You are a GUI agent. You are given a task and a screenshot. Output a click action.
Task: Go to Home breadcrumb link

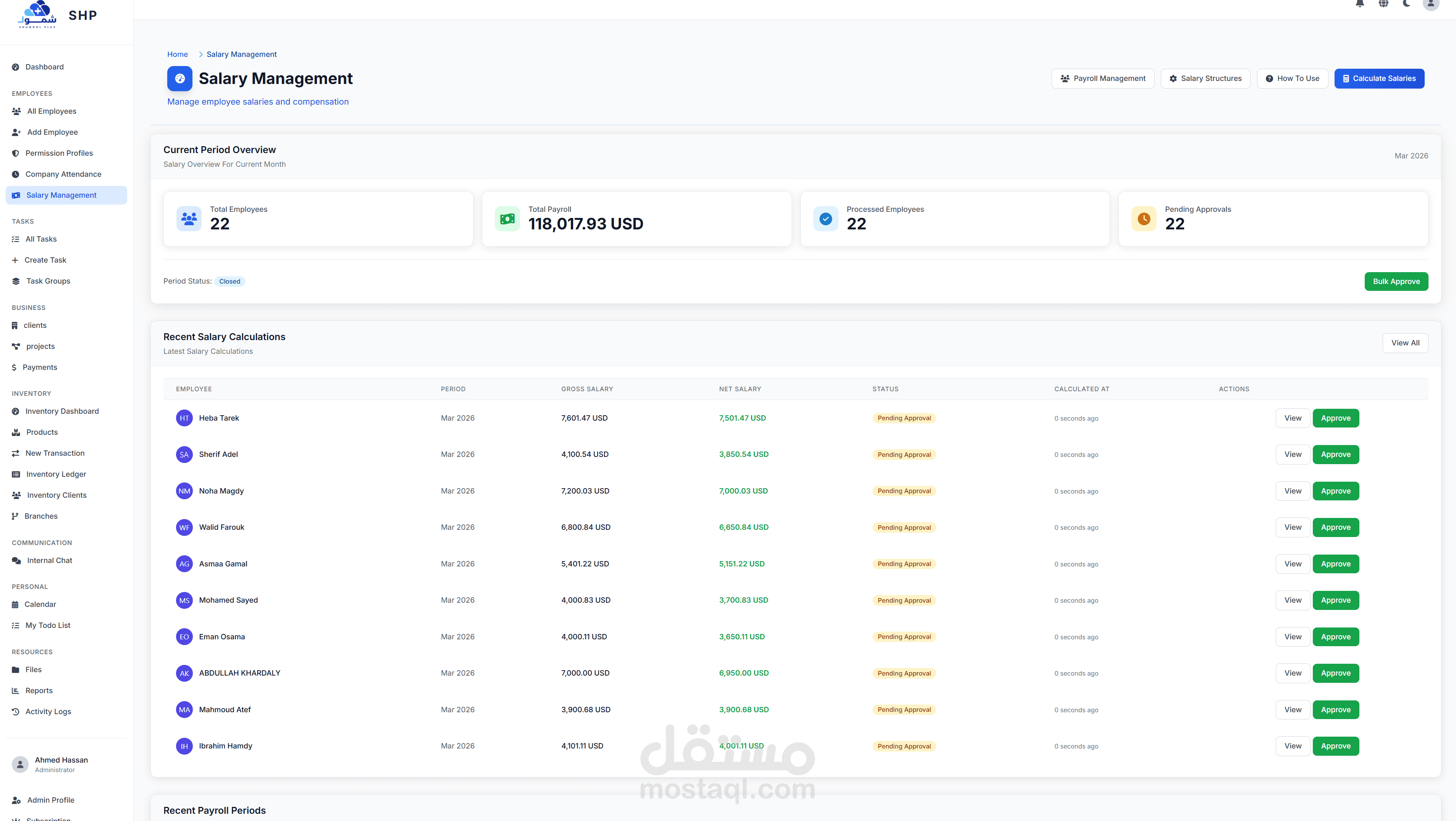pos(178,54)
